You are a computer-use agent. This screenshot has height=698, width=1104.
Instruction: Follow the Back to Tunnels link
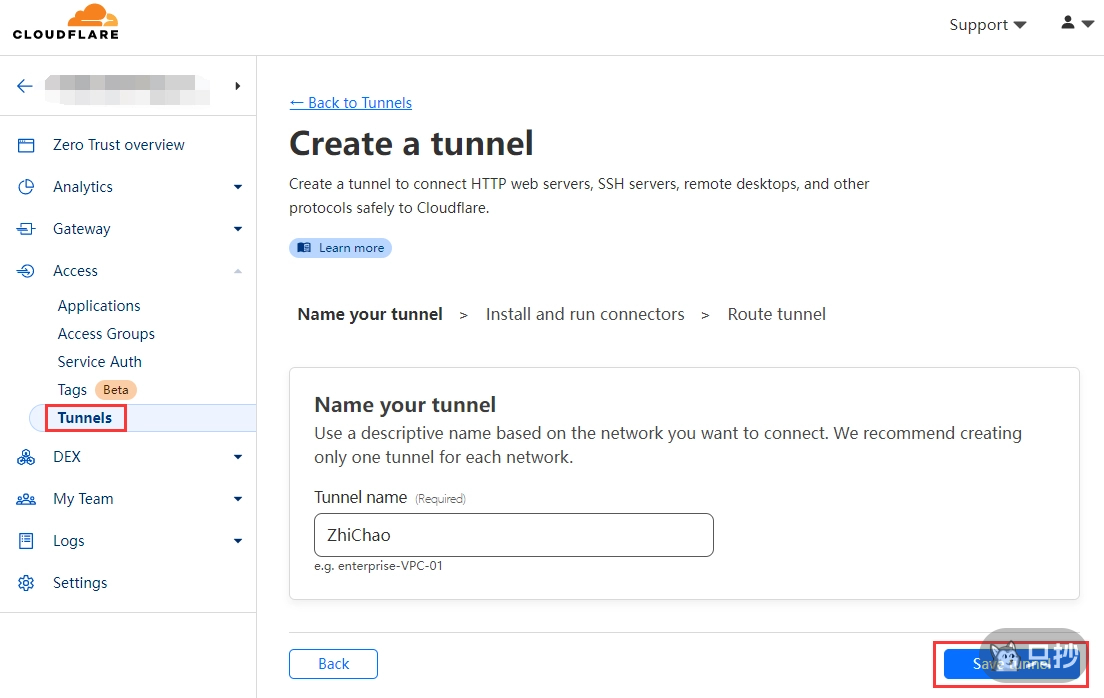(350, 103)
